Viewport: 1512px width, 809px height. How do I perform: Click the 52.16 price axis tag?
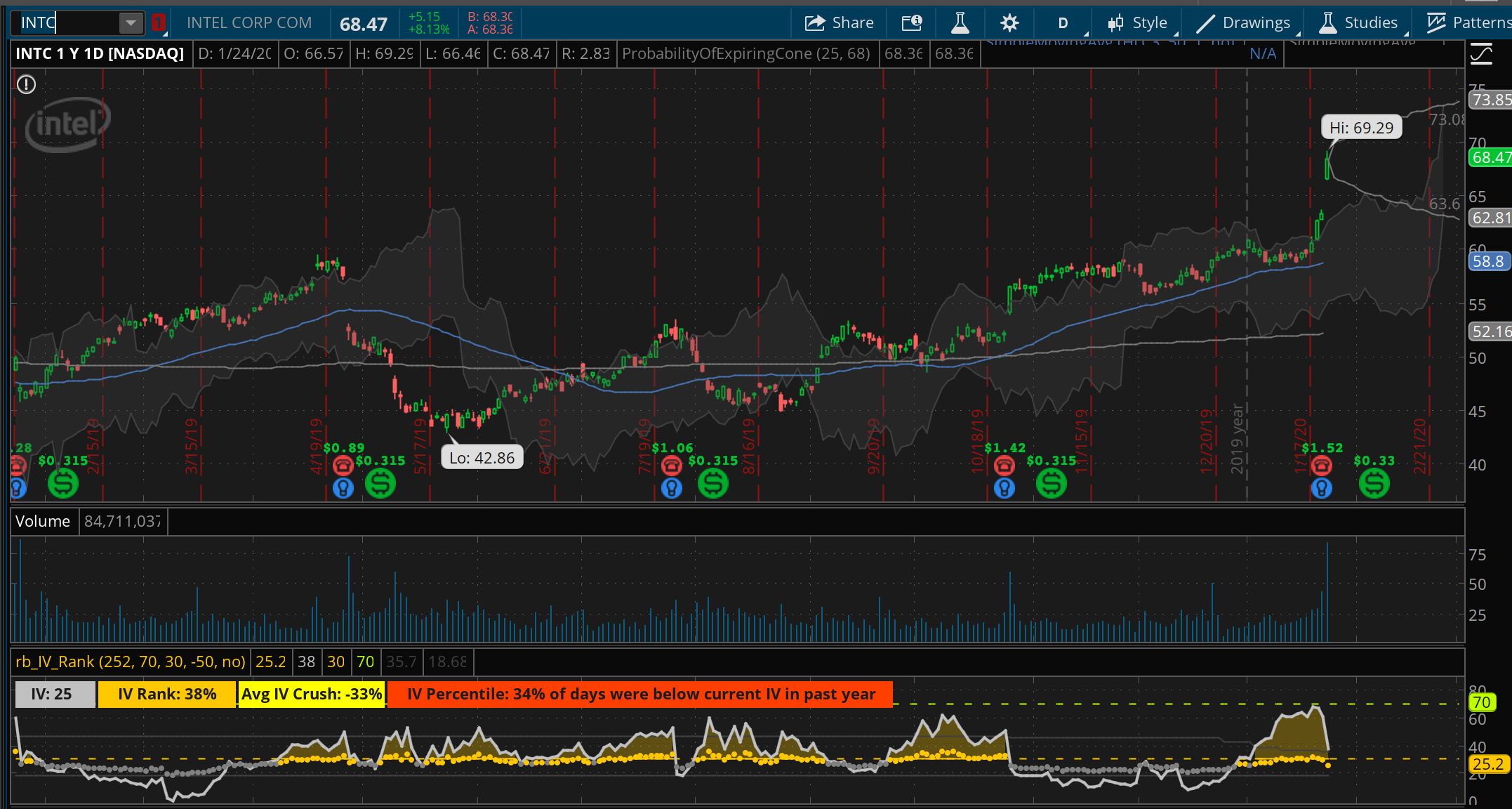click(x=1490, y=331)
